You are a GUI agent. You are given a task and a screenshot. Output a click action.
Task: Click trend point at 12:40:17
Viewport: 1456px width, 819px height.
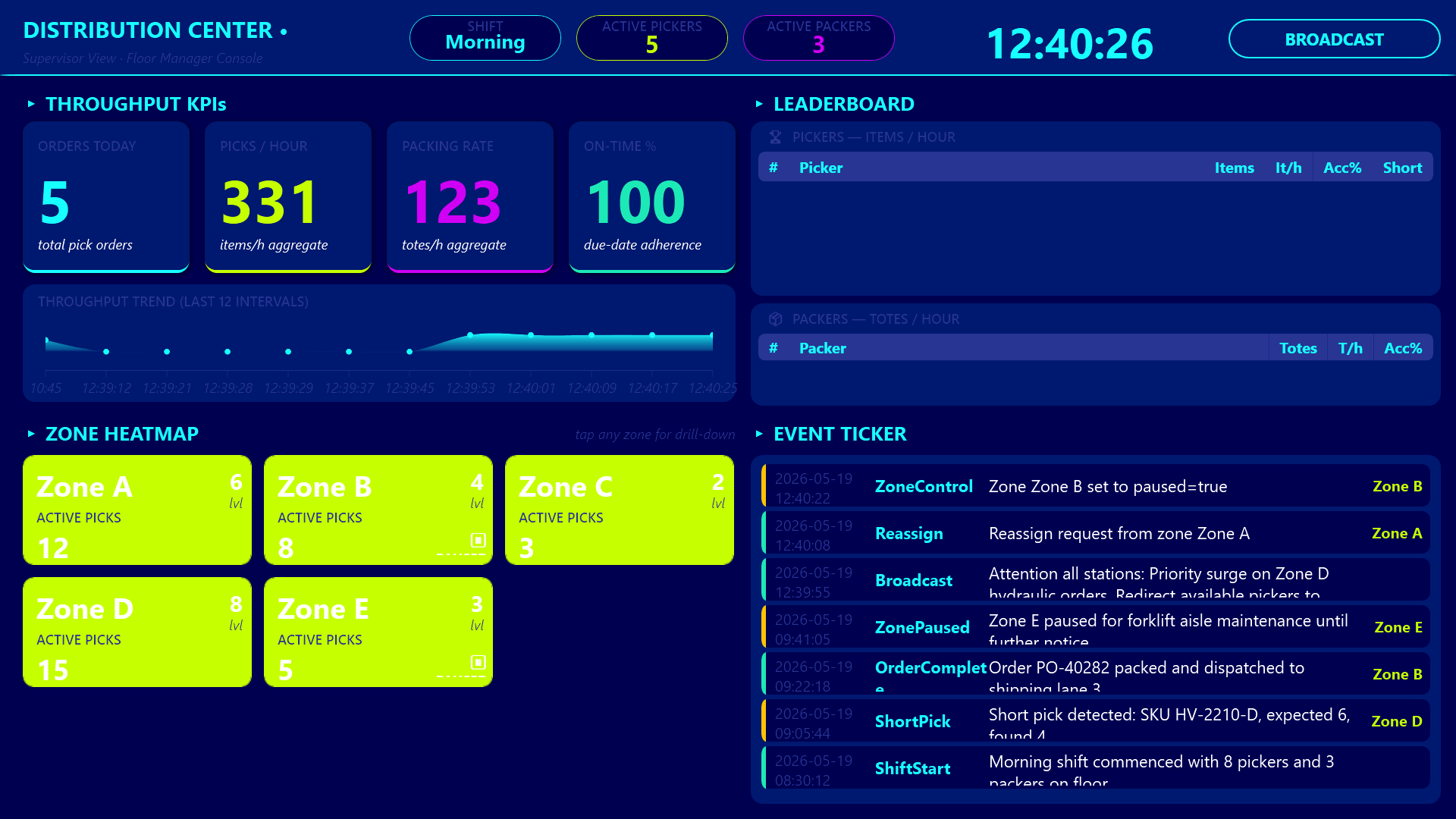(652, 334)
